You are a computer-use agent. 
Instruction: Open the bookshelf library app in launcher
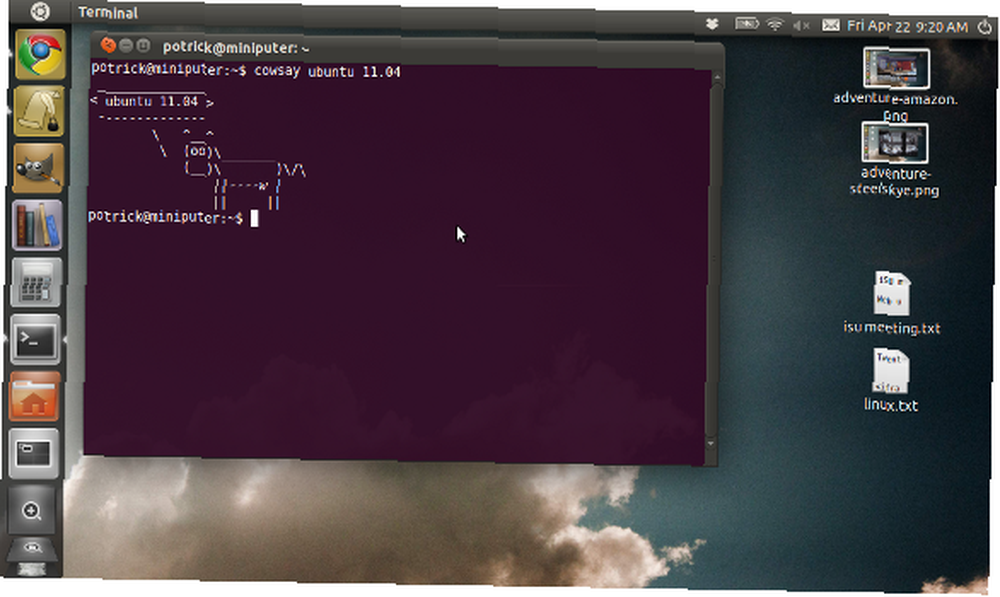pyautogui.click(x=37, y=225)
